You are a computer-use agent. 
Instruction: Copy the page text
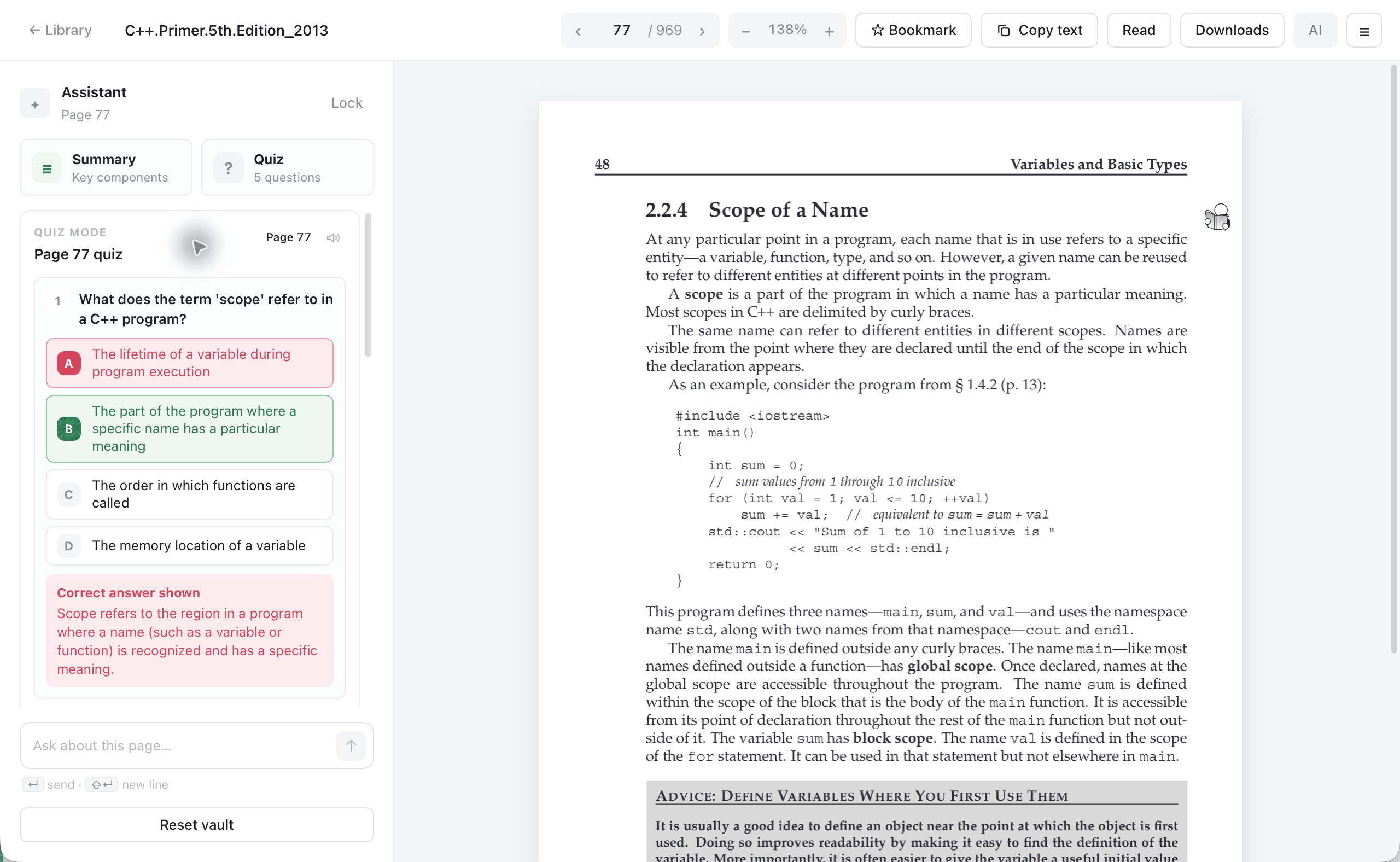tap(1039, 30)
